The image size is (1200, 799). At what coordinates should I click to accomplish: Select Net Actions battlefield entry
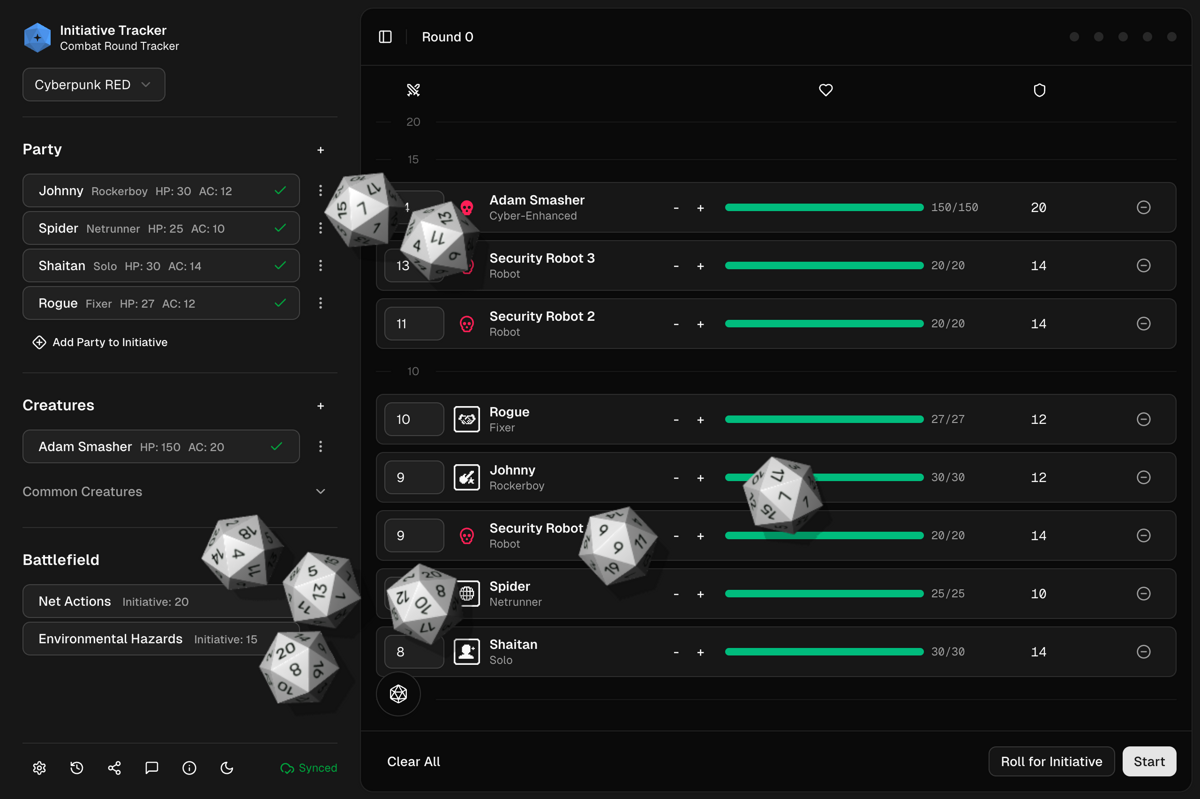[x=161, y=601]
